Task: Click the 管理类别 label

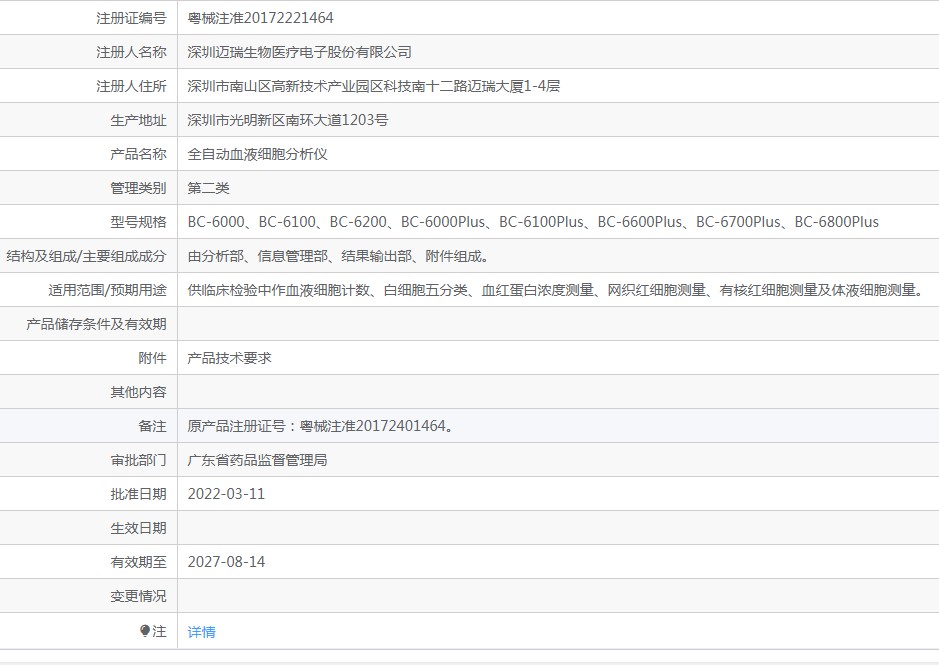Action: [138, 188]
